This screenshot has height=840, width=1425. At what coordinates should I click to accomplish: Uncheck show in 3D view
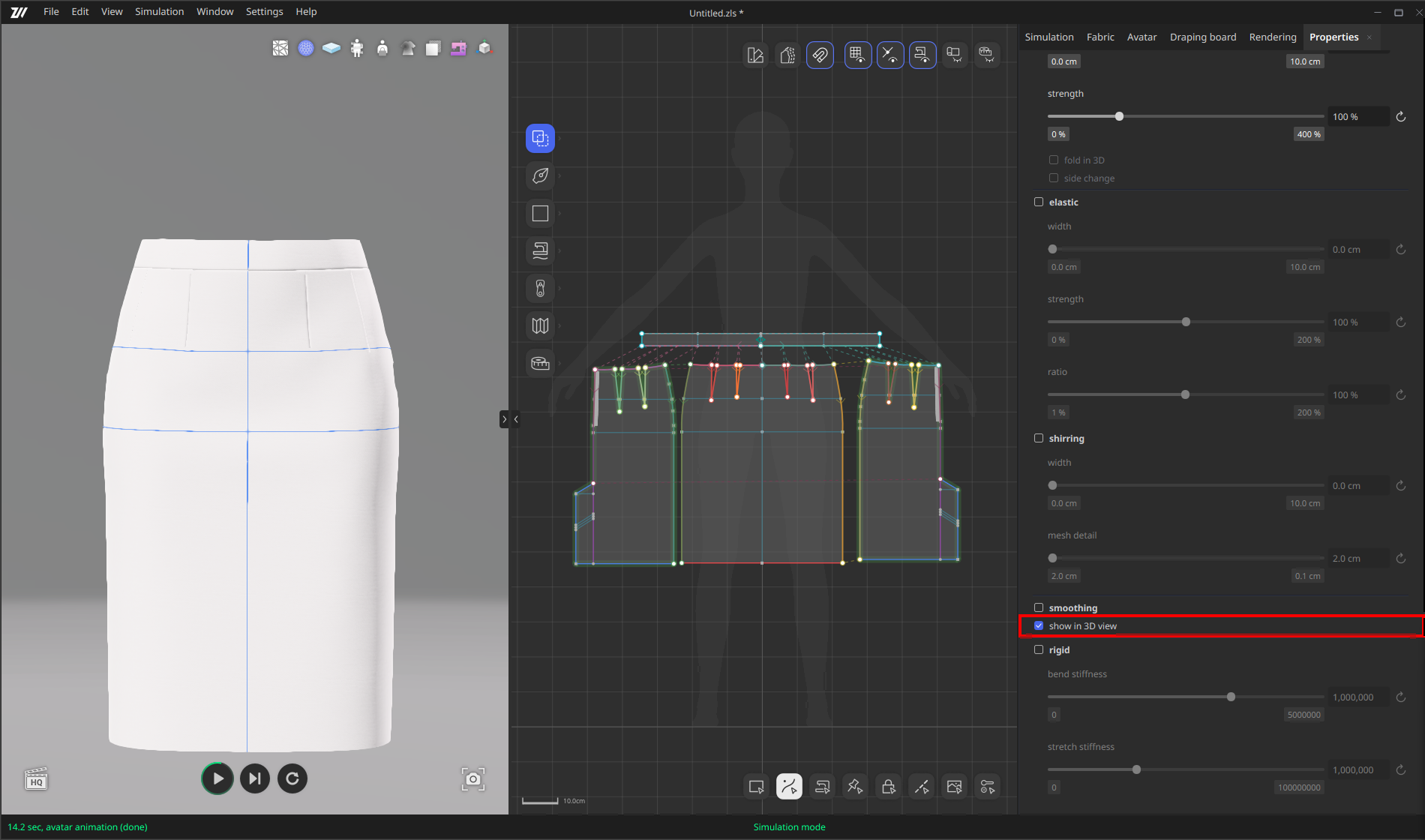click(1039, 626)
